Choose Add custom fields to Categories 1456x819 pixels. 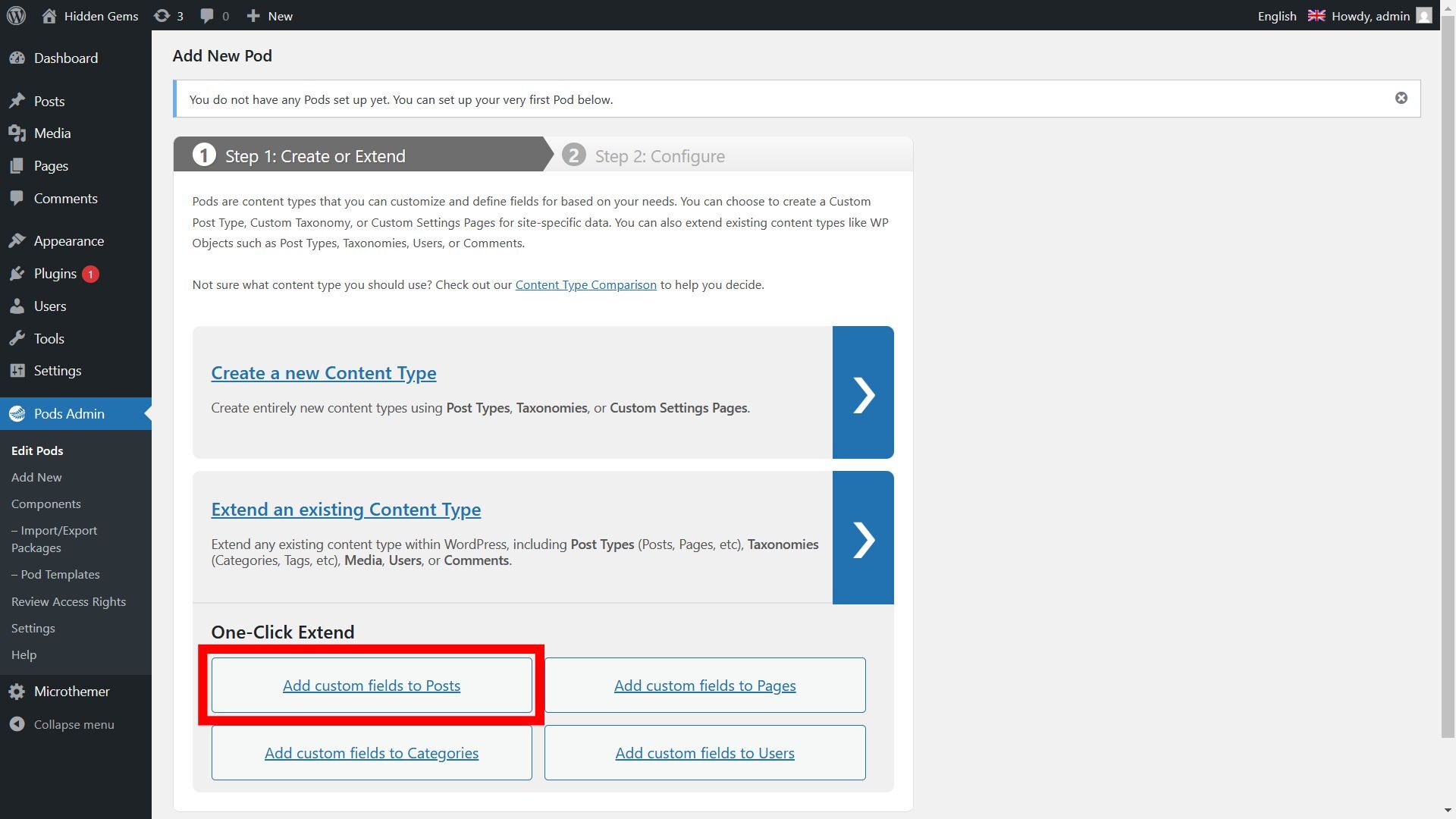[x=372, y=753]
